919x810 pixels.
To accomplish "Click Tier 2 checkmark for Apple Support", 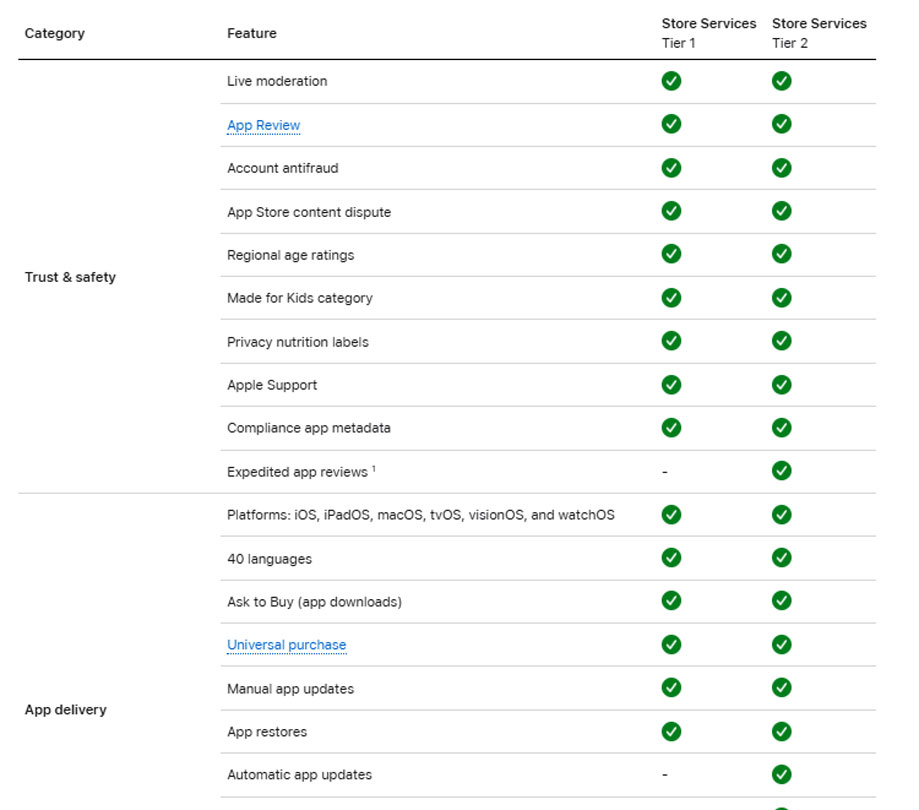I will [781, 385].
